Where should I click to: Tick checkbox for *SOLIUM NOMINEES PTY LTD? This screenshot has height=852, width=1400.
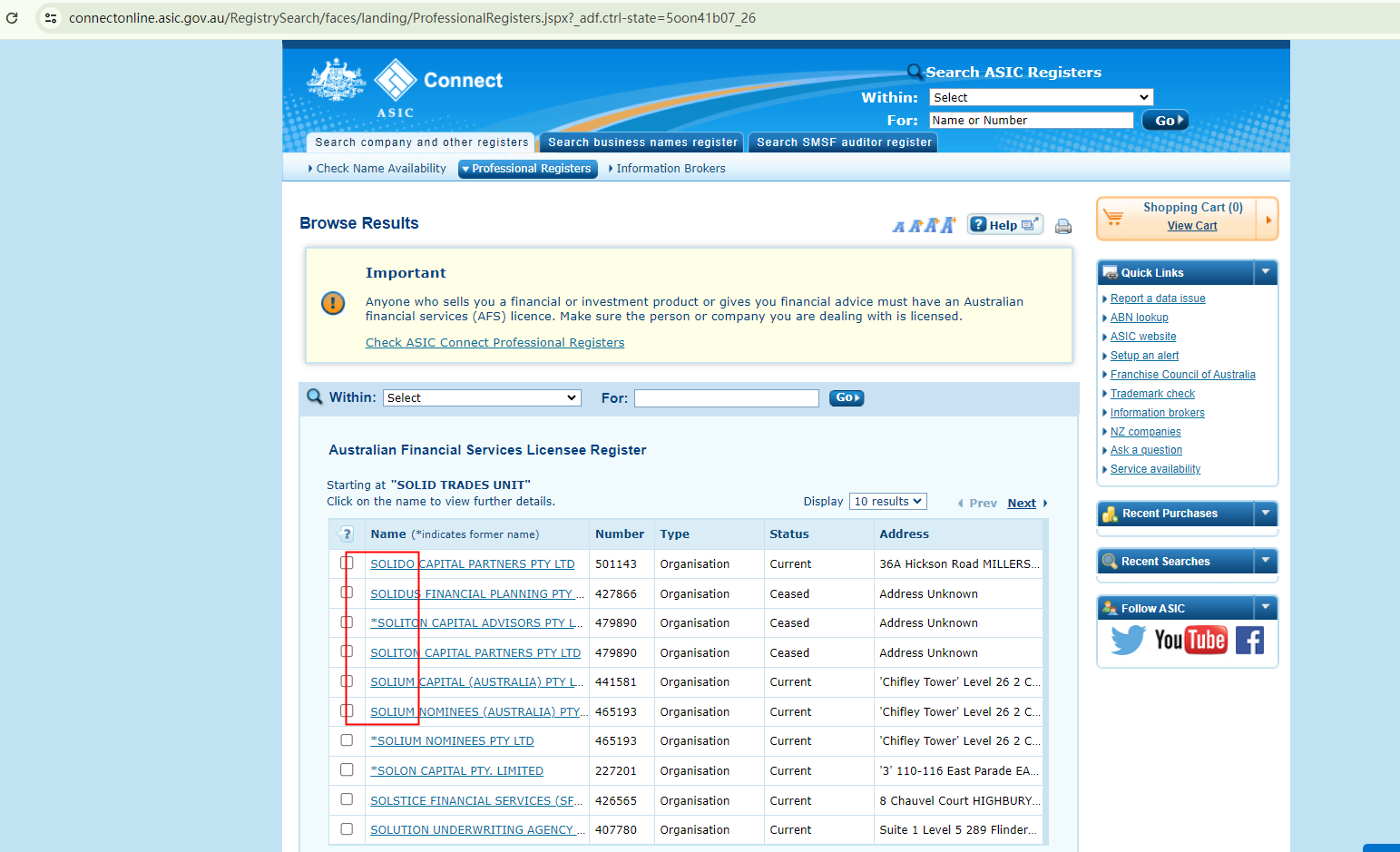click(x=347, y=740)
